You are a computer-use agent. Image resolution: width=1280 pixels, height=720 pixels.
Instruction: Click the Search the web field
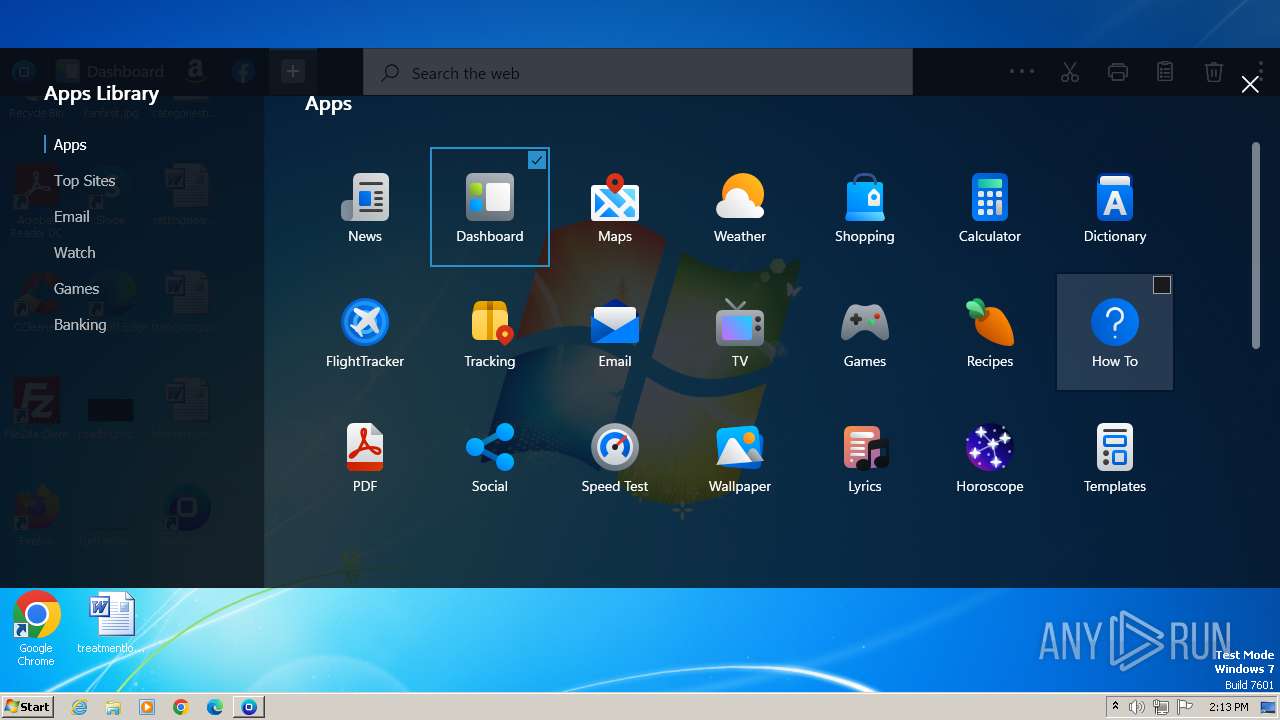(638, 73)
